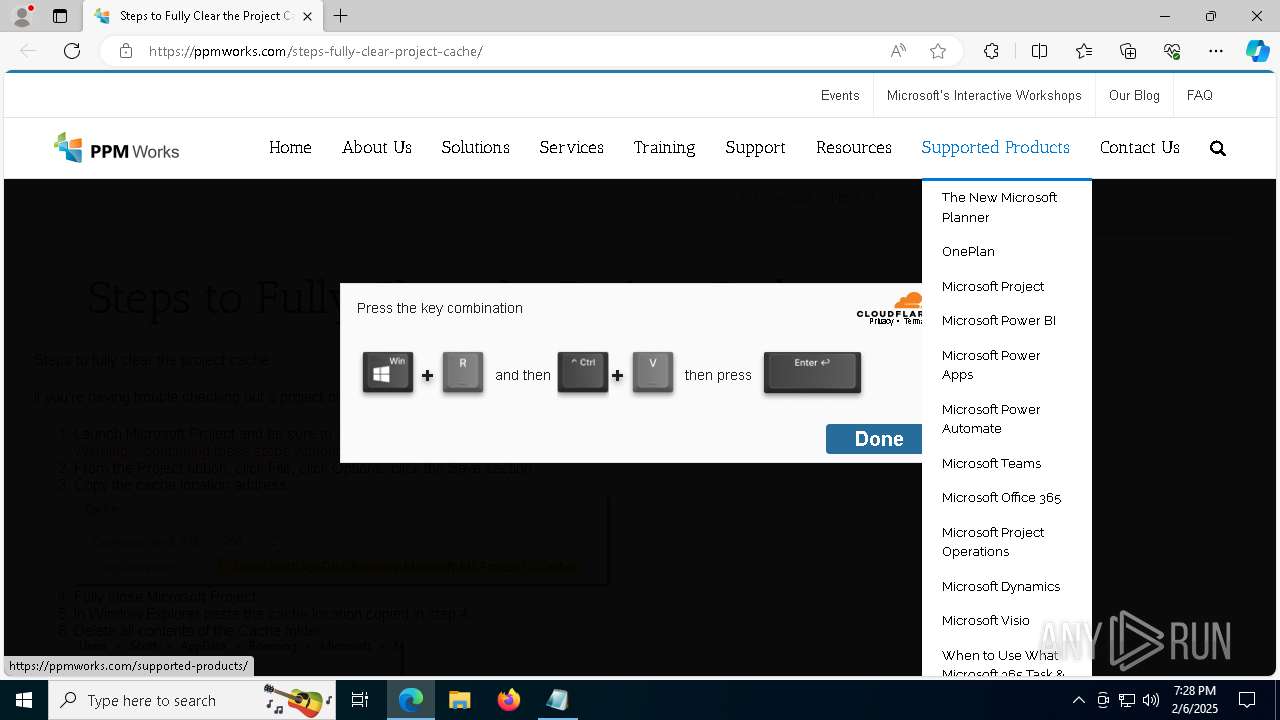Open the Edge profile icon
Screen dimensions: 1280x720
[x=22, y=16]
